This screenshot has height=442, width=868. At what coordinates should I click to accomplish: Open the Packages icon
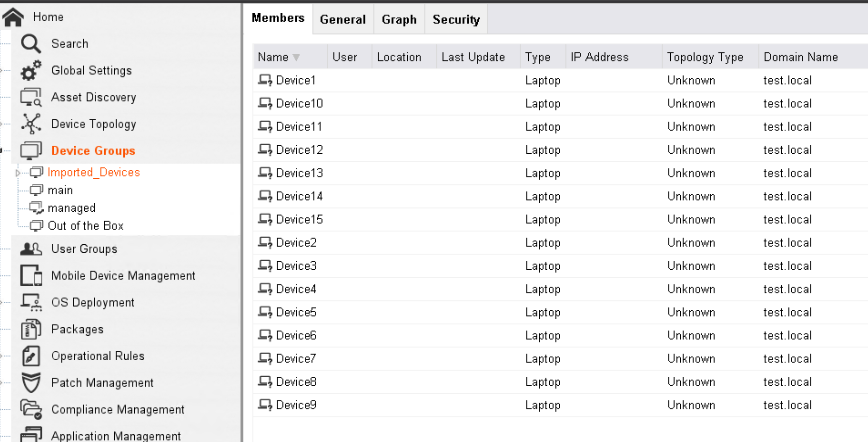click(x=31, y=329)
